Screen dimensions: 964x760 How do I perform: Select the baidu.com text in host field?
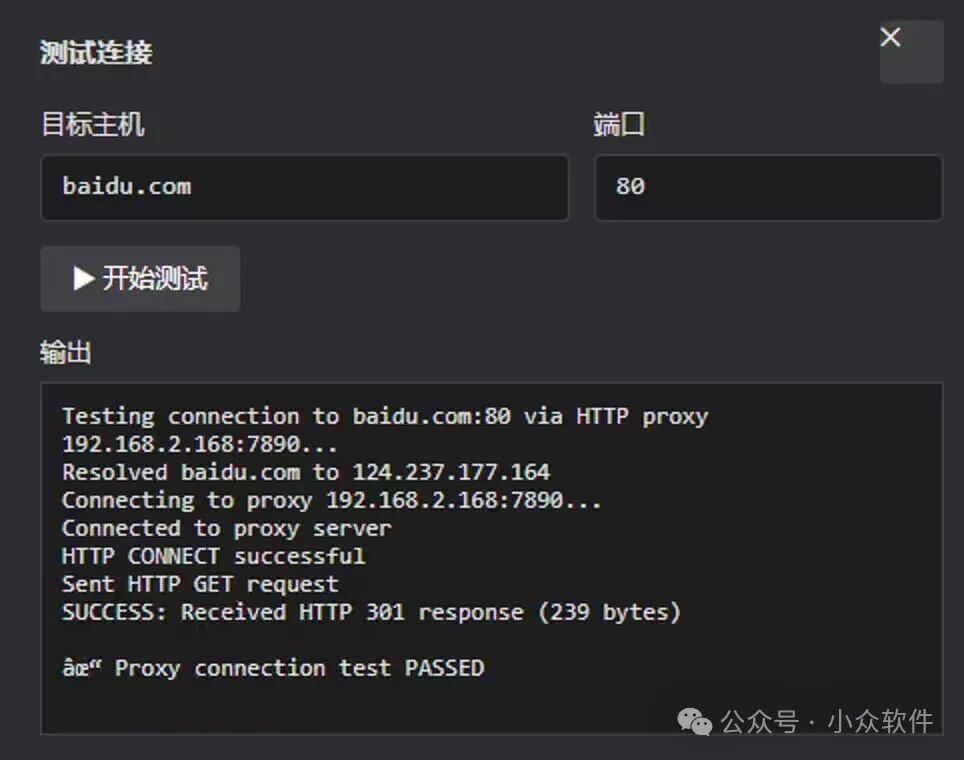click(x=128, y=186)
